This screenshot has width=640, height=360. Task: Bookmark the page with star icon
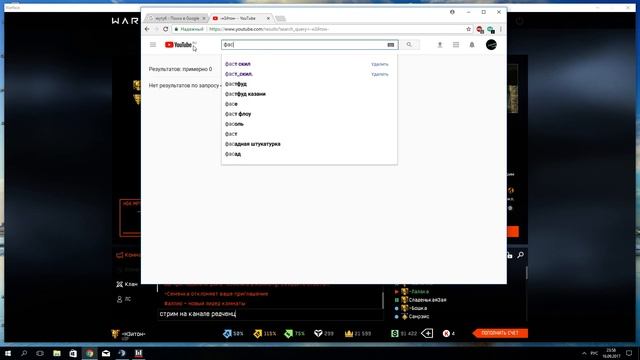pos(469,29)
